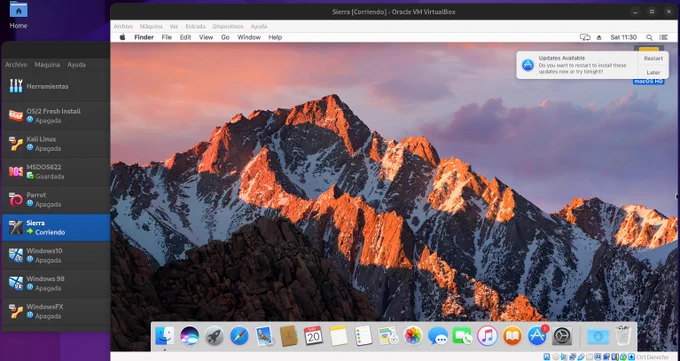Viewport: 680px width, 361px height.
Task: Select the MSDOS622 saved VM
Action: tap(56, 171)
